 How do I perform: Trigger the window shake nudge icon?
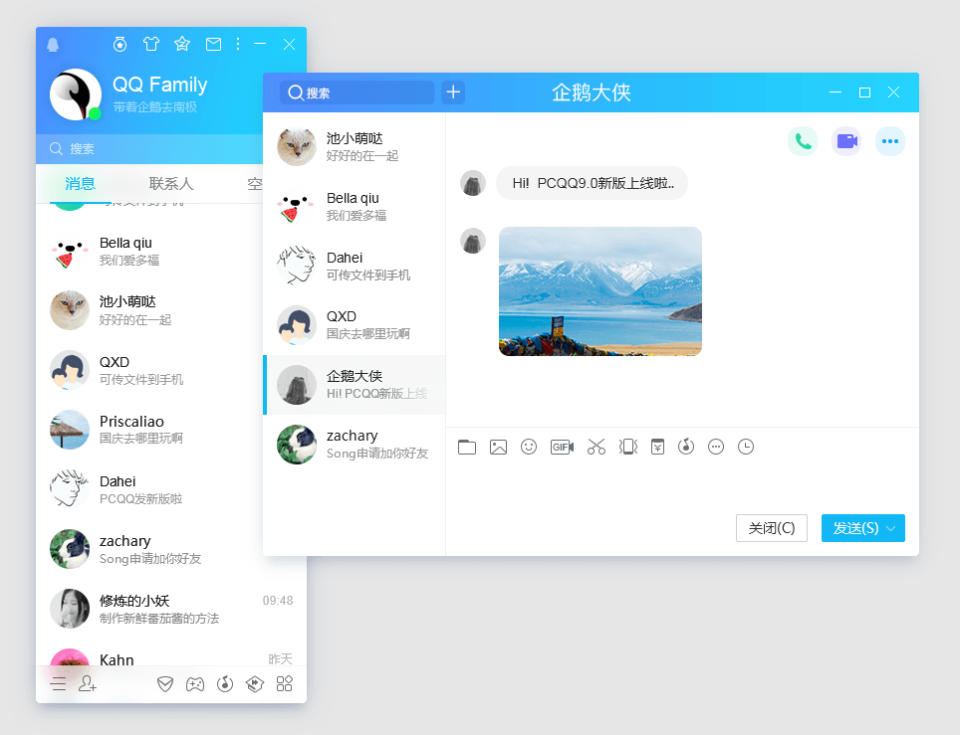pyautogui.click(x=627, y=447)
